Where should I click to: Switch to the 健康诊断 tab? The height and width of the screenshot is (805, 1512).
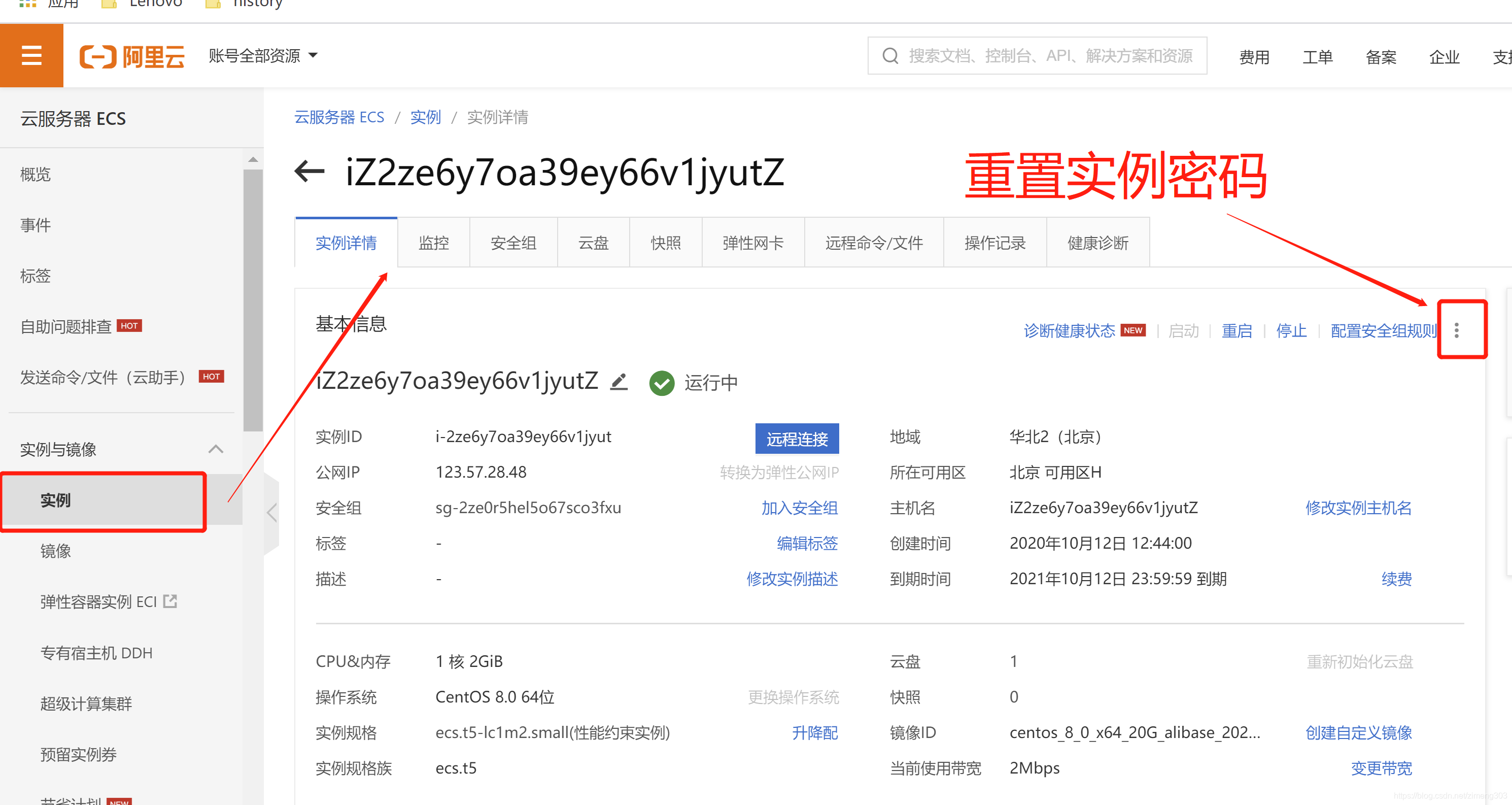(x=1097, y=243)
